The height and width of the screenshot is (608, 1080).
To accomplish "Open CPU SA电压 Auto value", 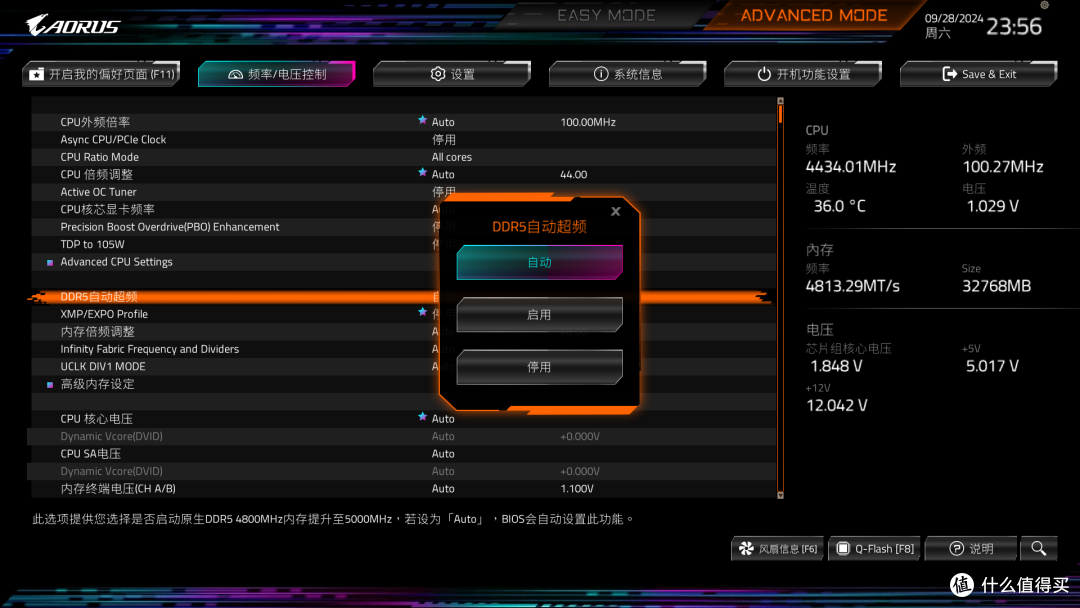I will tap(443, 454).
